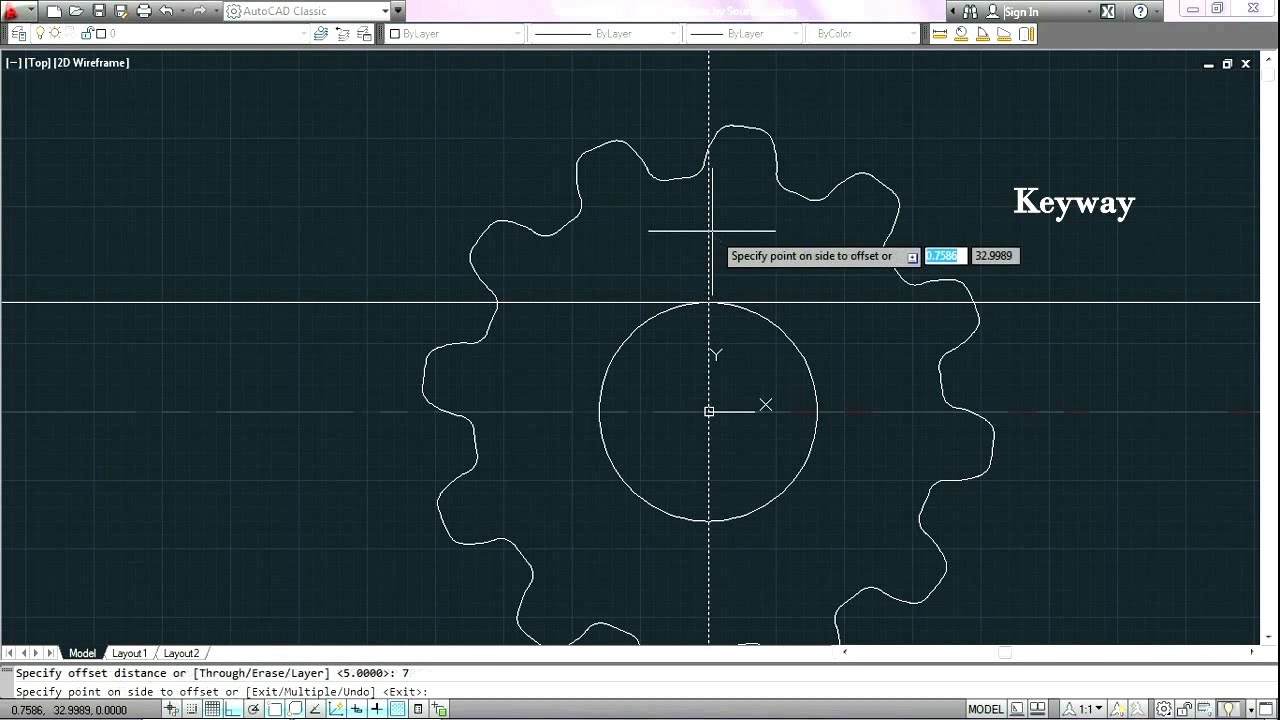Undo the last offset action
This screenshot has width=1280, height=720.
coord(168,11)
